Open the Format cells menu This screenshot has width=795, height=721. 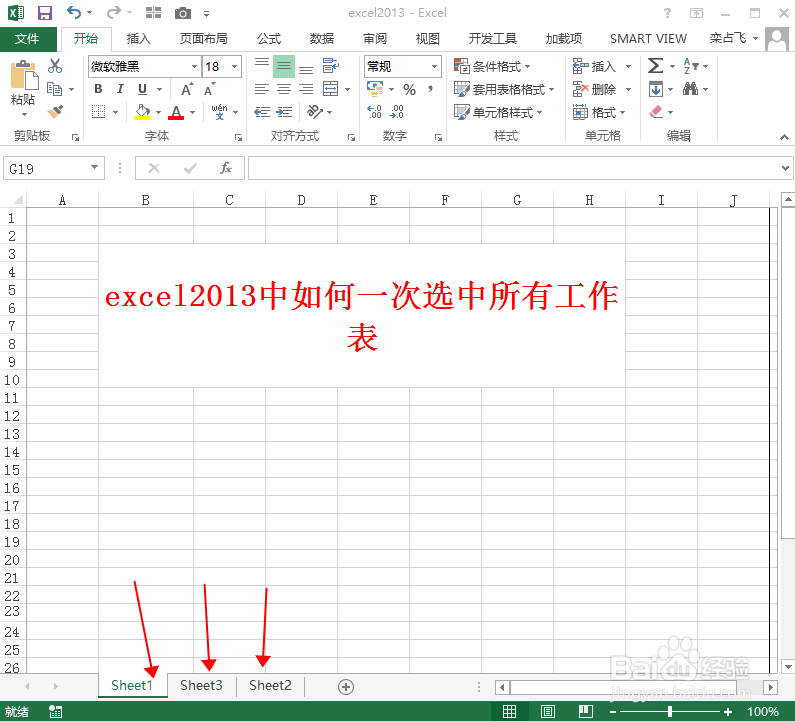click(x=599, y=112)
